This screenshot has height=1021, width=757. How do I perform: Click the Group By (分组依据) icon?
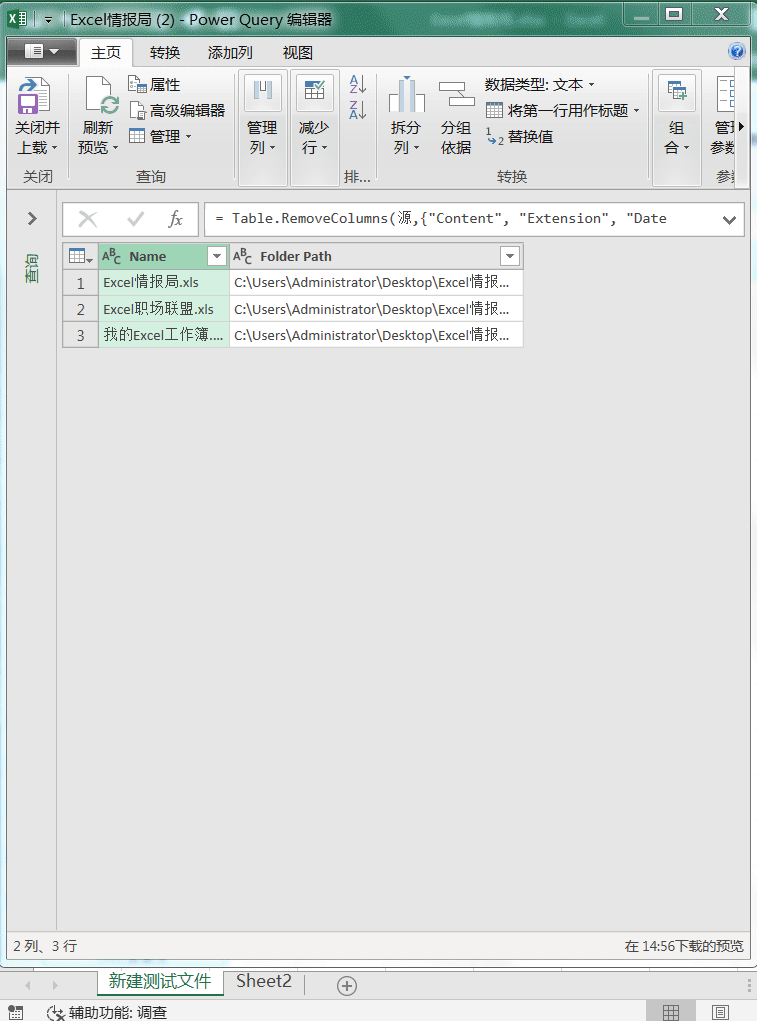pos(456,94)
